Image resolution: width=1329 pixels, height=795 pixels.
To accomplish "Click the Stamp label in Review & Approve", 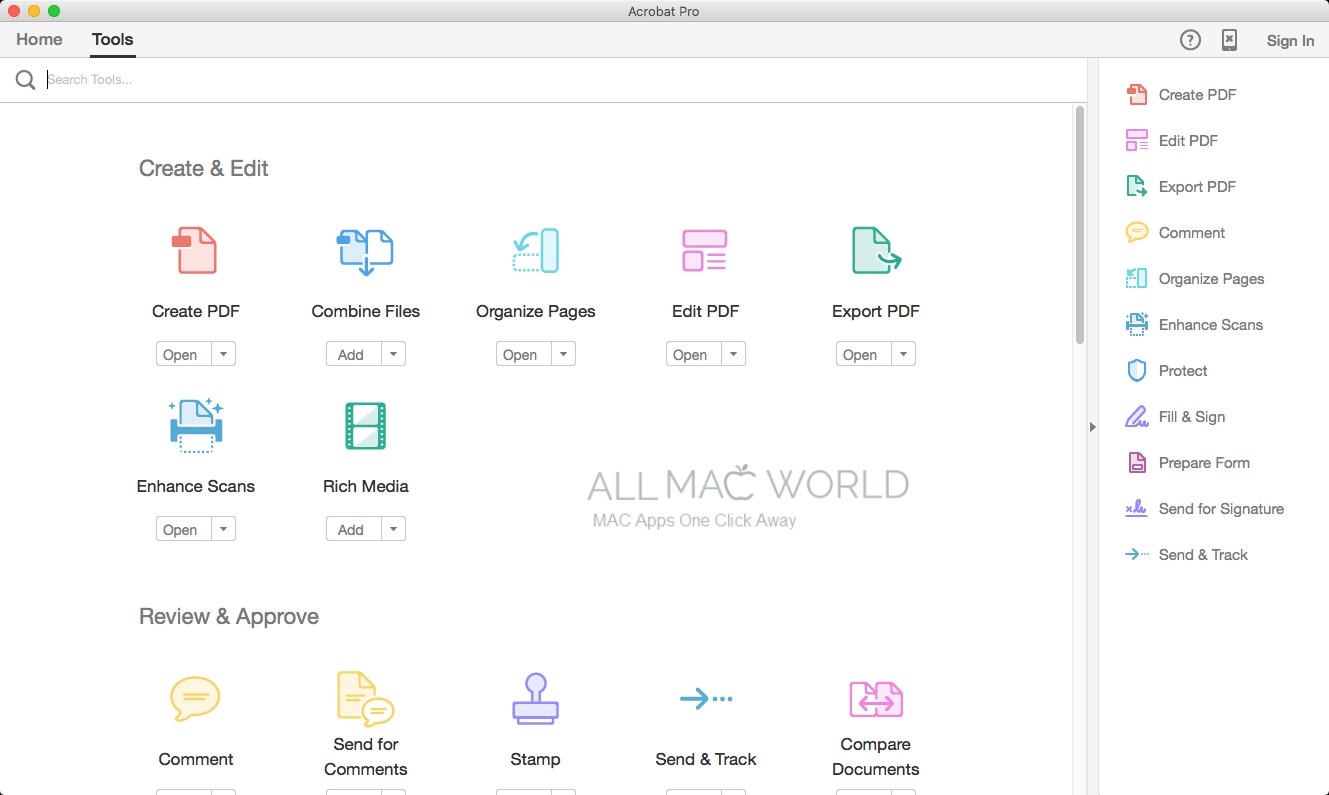I will (535, 759).
